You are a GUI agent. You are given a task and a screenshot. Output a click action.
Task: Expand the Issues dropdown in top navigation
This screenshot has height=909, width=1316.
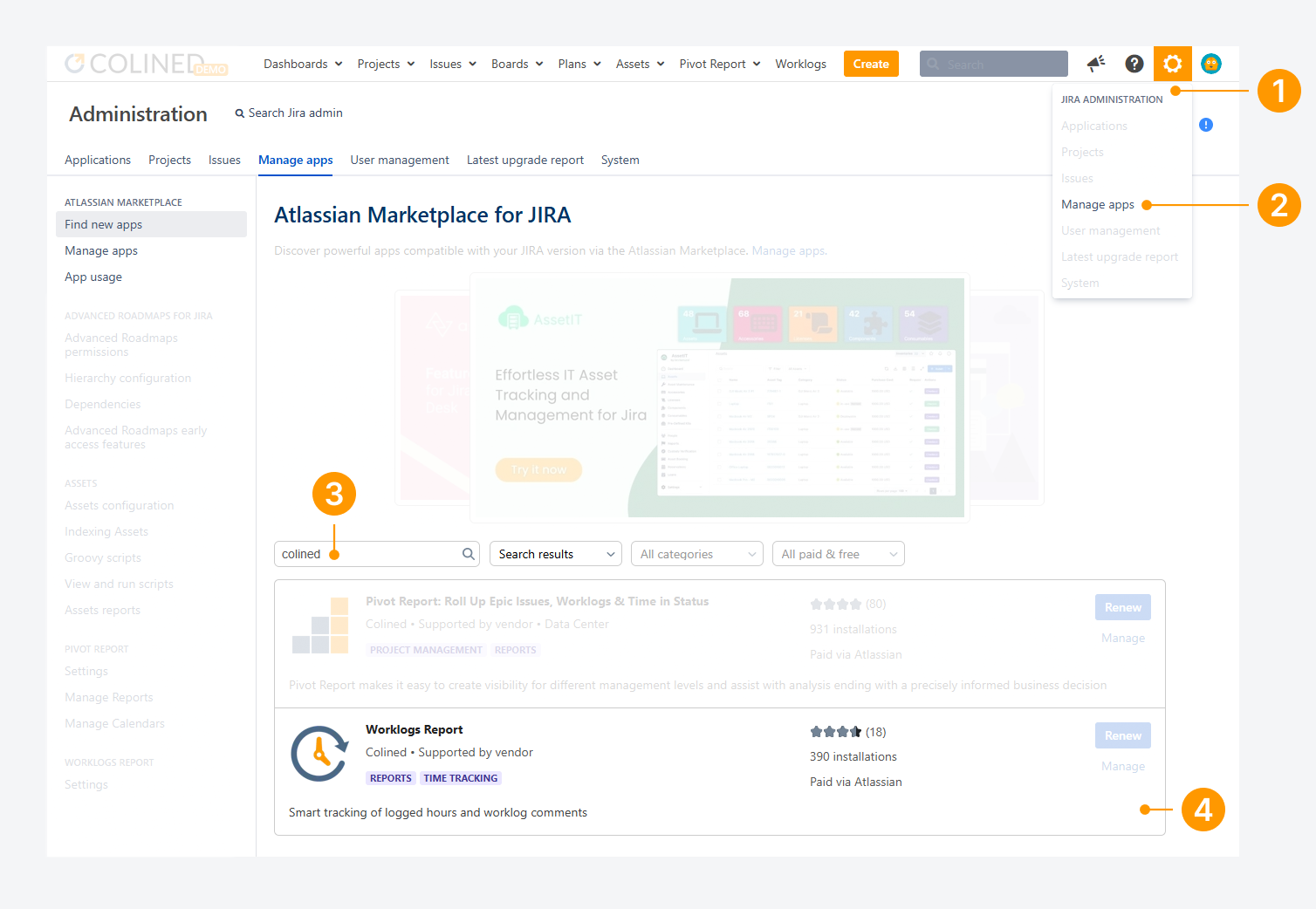(453, 64)
